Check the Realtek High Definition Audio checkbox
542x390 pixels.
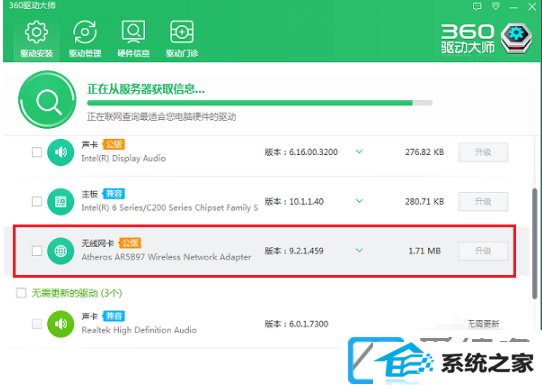coord(37,324)
